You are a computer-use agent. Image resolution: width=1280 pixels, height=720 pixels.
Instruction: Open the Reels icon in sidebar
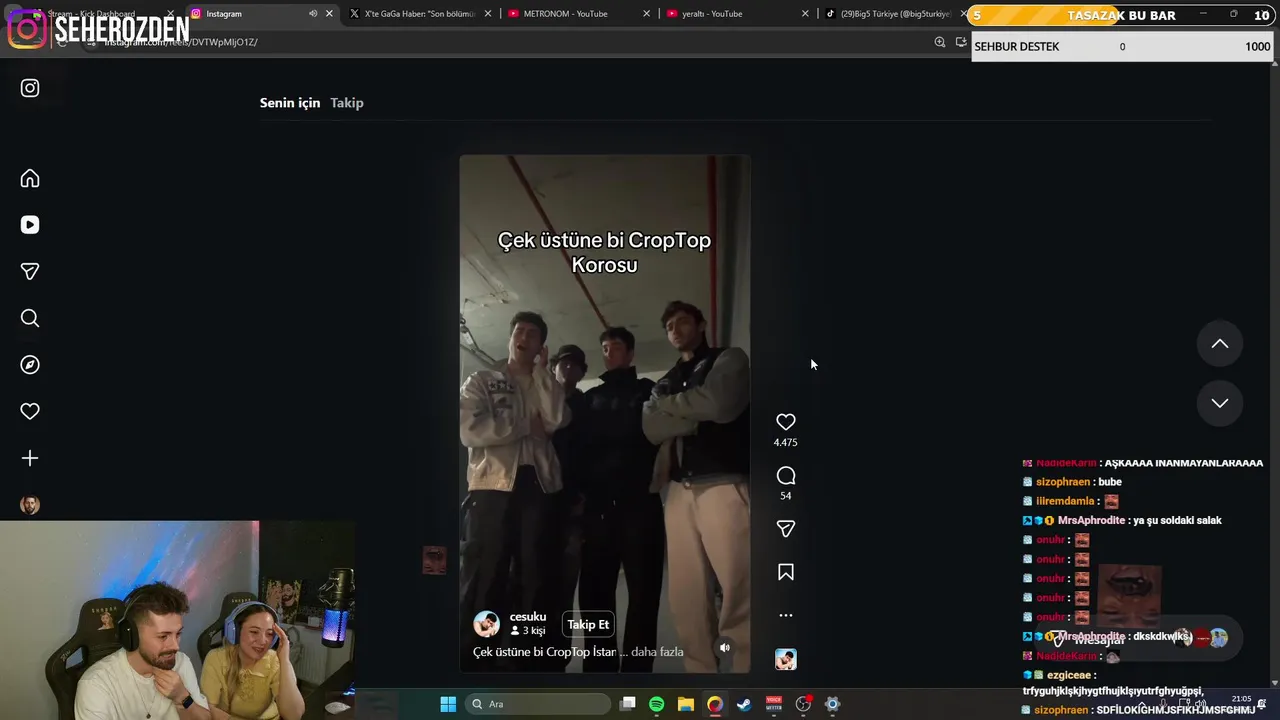tap(30, 225)
